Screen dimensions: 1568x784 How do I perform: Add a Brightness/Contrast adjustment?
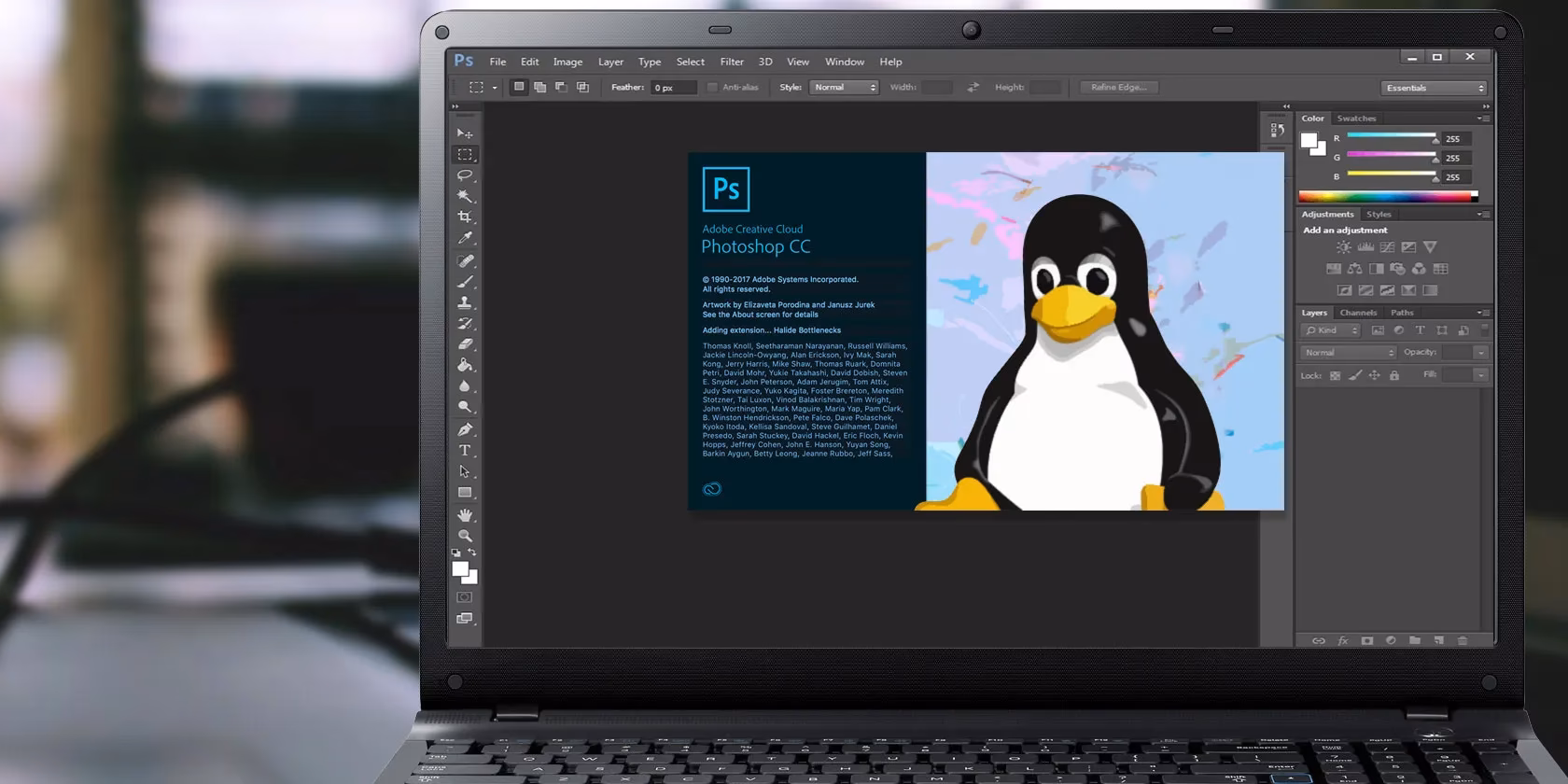(x=1343, y=247)
